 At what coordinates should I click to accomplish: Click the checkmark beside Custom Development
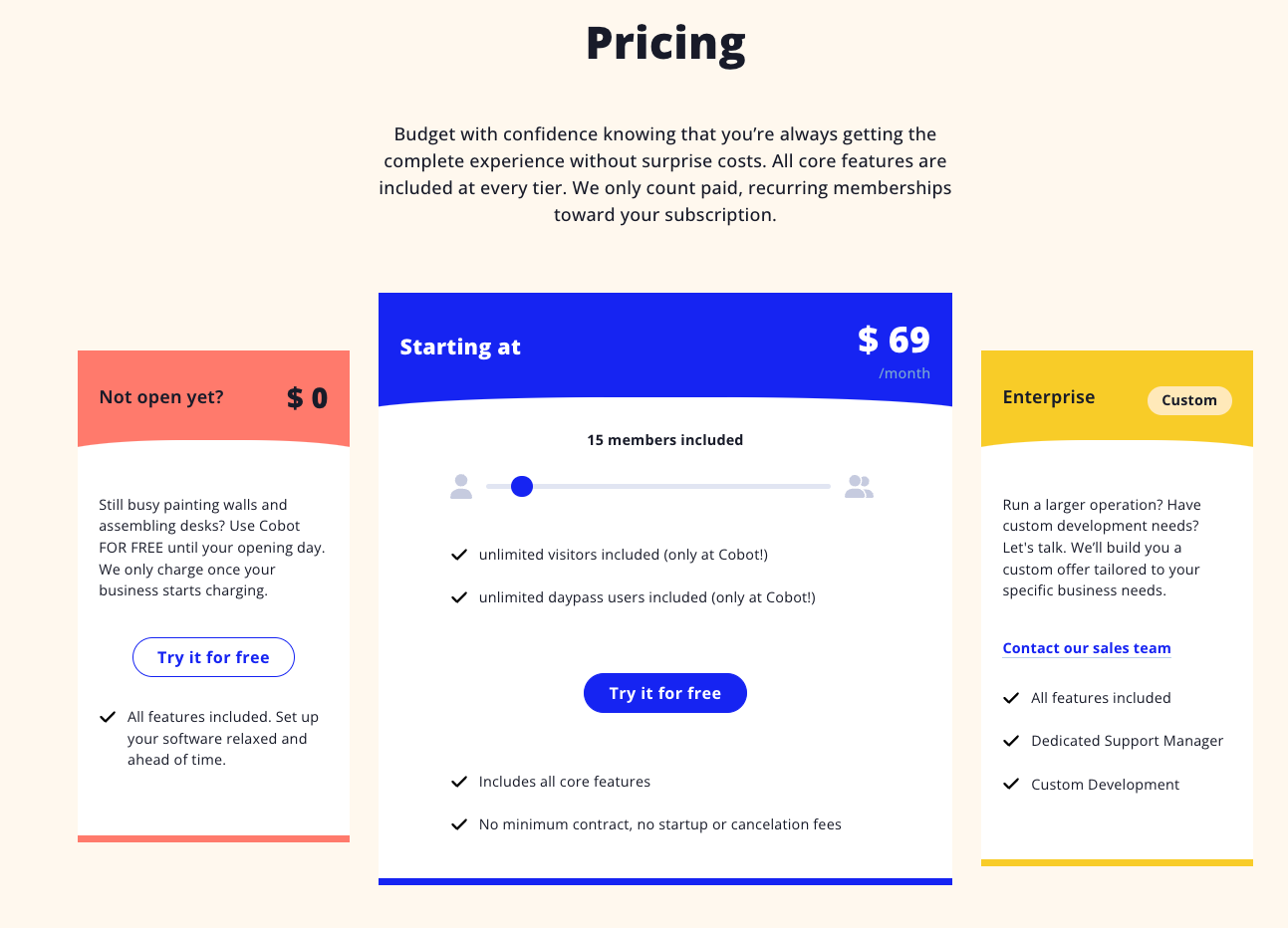click(x=1010, y=784)
